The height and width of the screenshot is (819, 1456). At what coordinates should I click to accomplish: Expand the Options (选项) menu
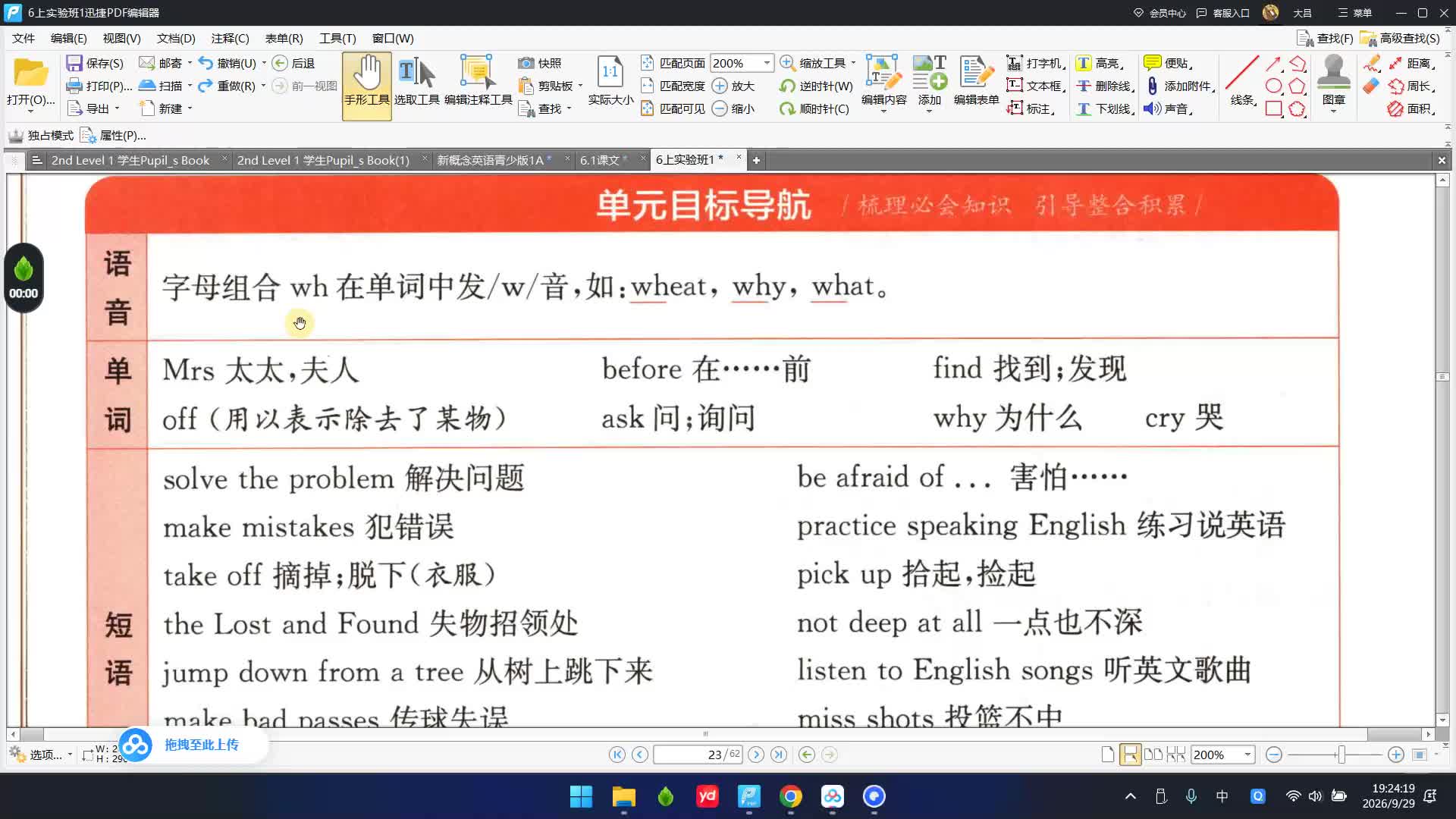pyautogui.click(x=41, y=755)
